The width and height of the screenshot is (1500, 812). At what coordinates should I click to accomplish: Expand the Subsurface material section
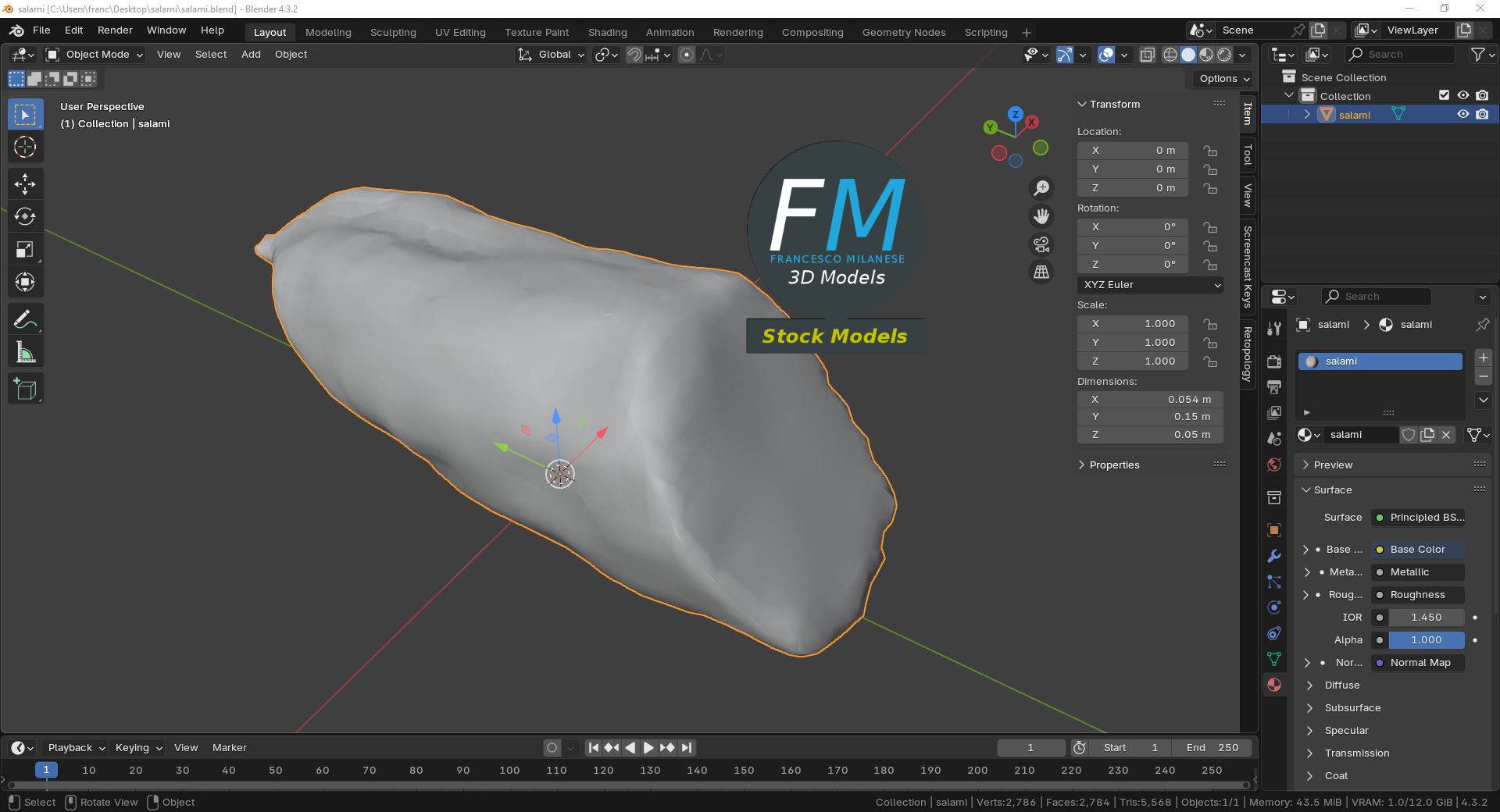pyautogui.click(x=1352, y=708)
